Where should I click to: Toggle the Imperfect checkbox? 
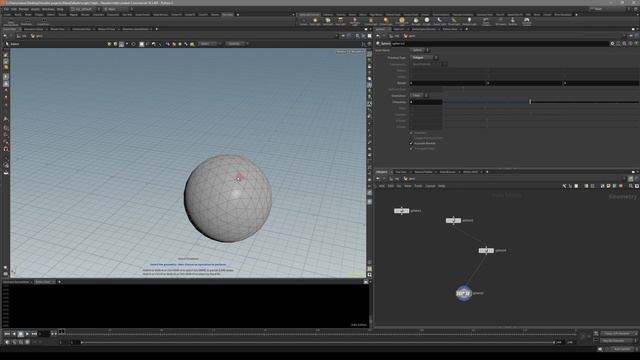(411, 133)
